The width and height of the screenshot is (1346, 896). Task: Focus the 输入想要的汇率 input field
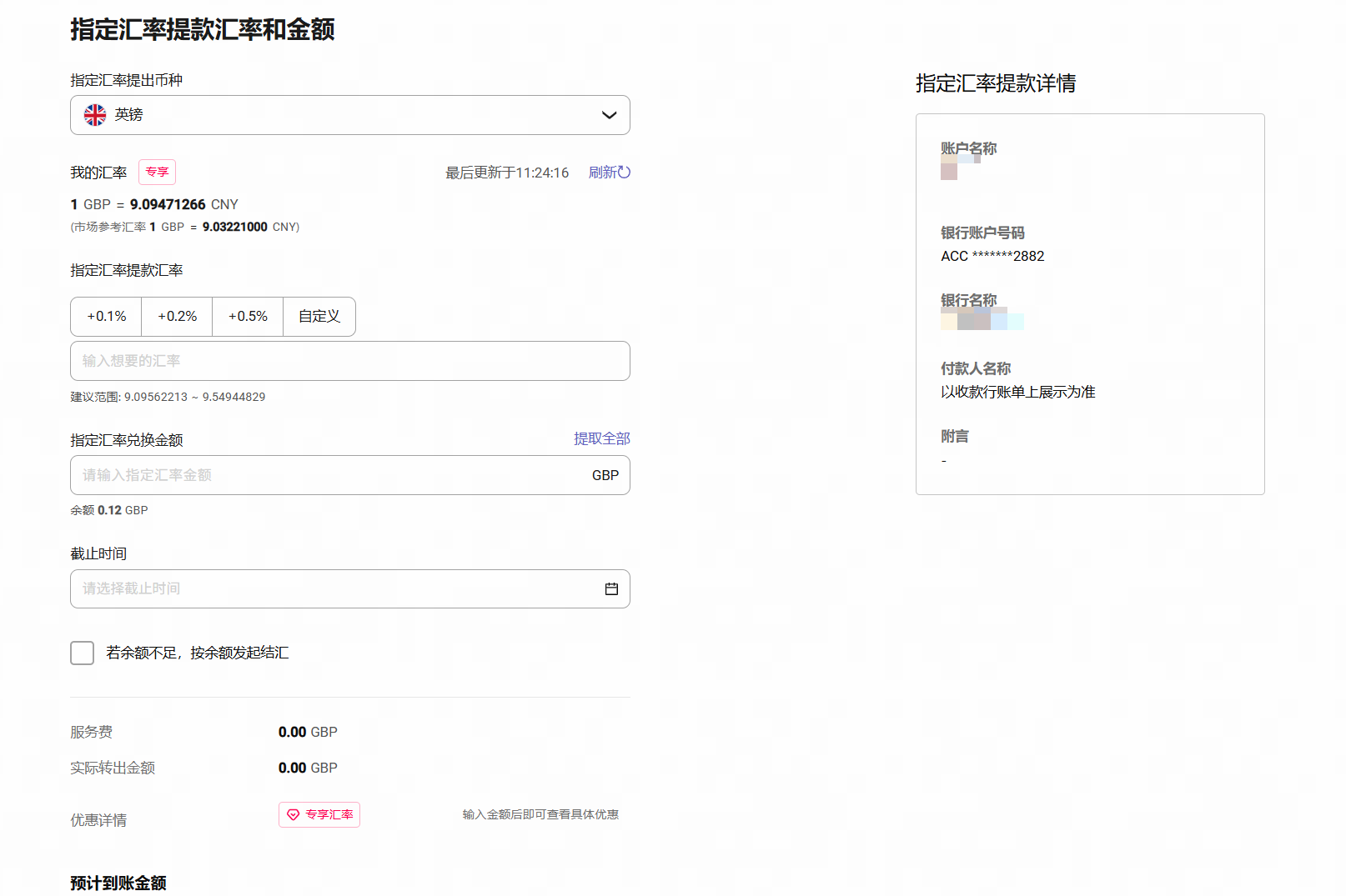coord(349,361)
